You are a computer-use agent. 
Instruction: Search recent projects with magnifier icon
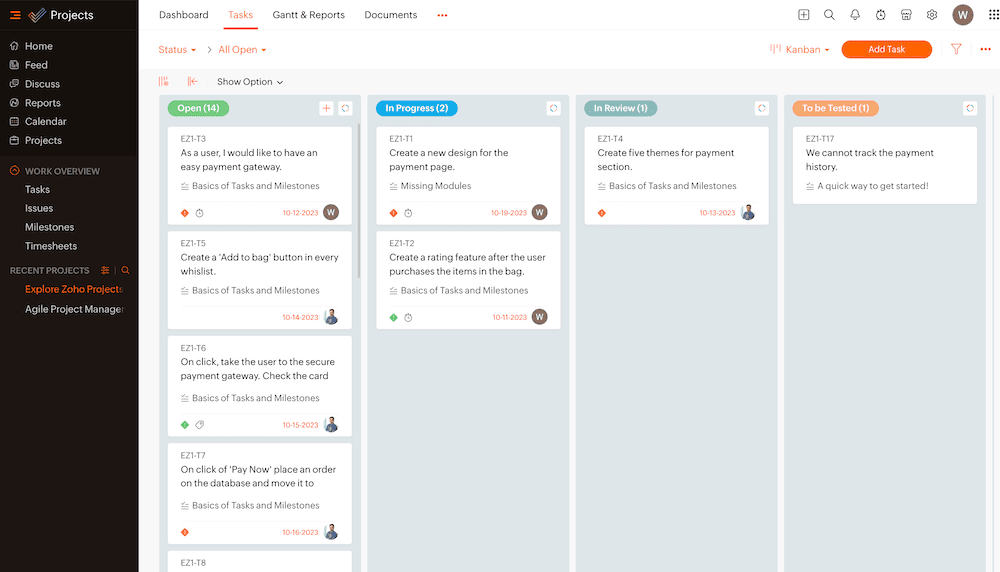(126, 270)
